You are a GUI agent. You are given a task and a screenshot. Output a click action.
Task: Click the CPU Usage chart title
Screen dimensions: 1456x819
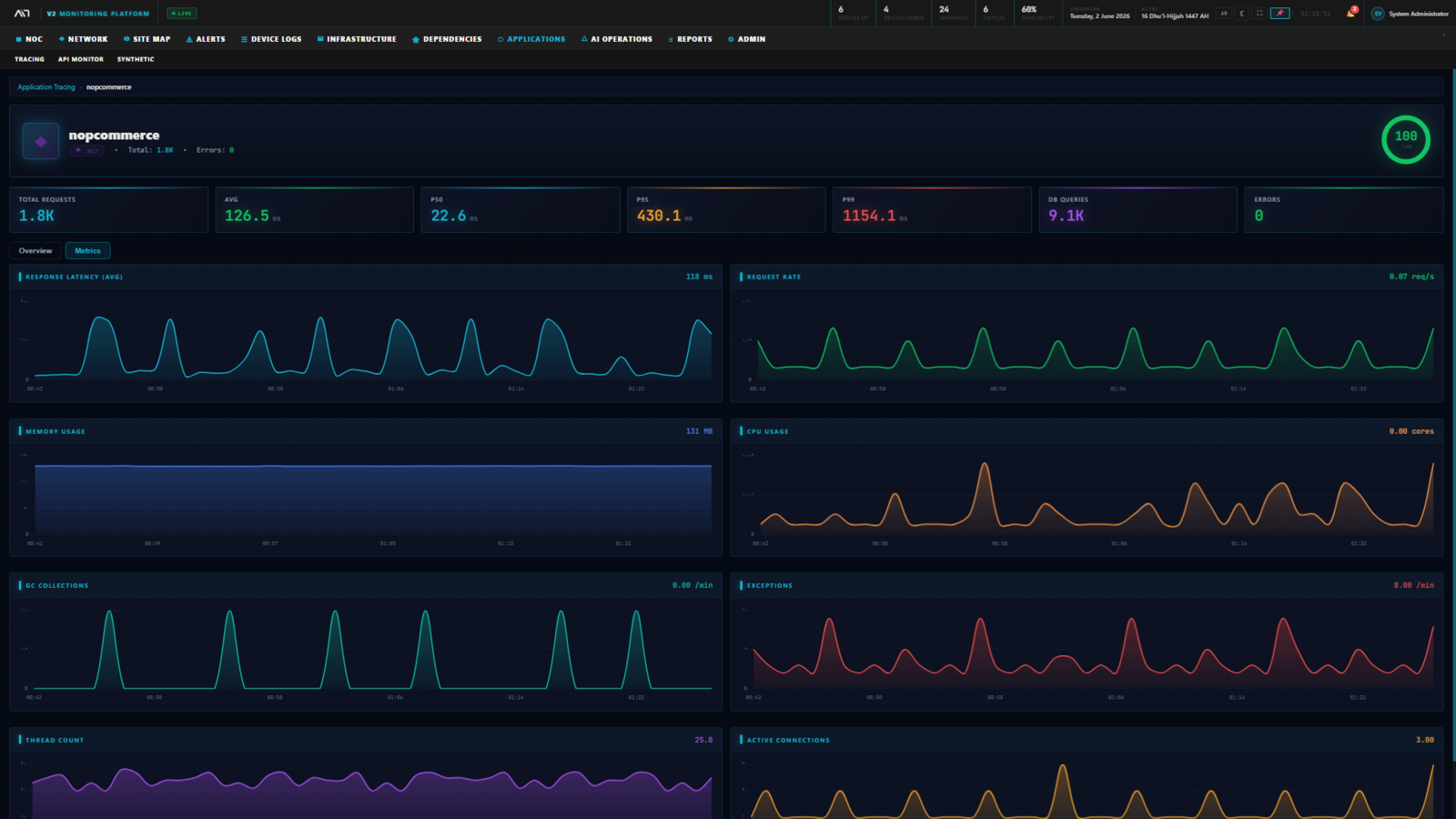[767, 431]
